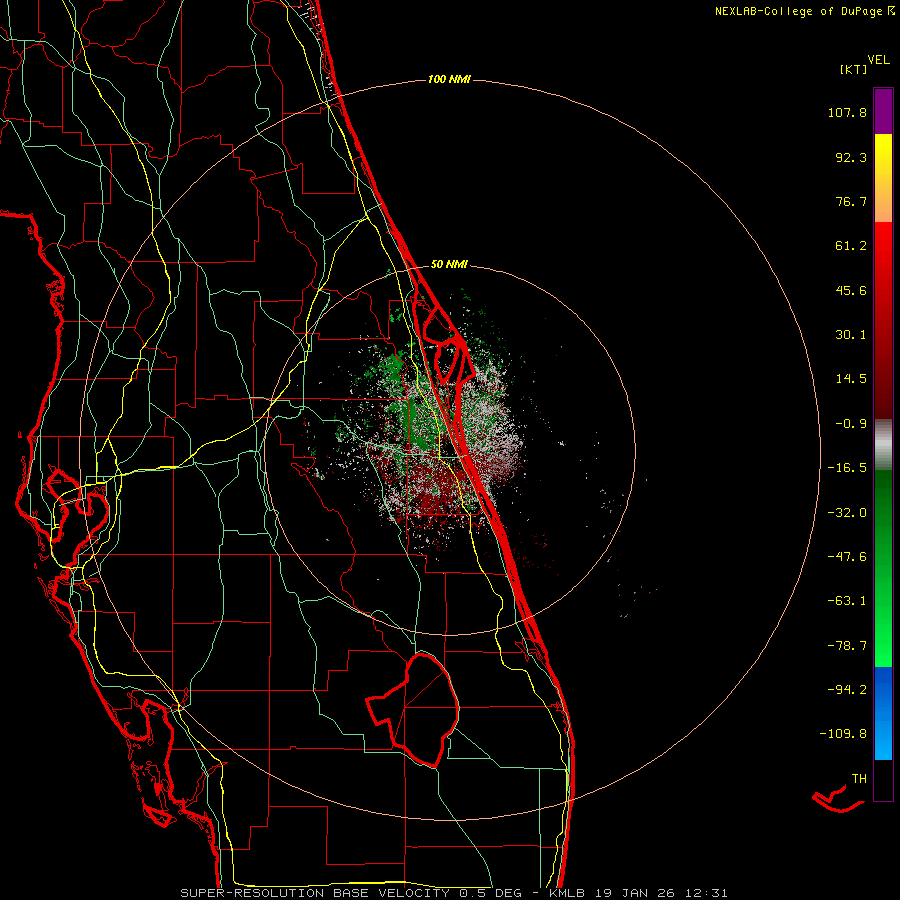Click the 92.3 value on velocity scale

click(851, 157)
